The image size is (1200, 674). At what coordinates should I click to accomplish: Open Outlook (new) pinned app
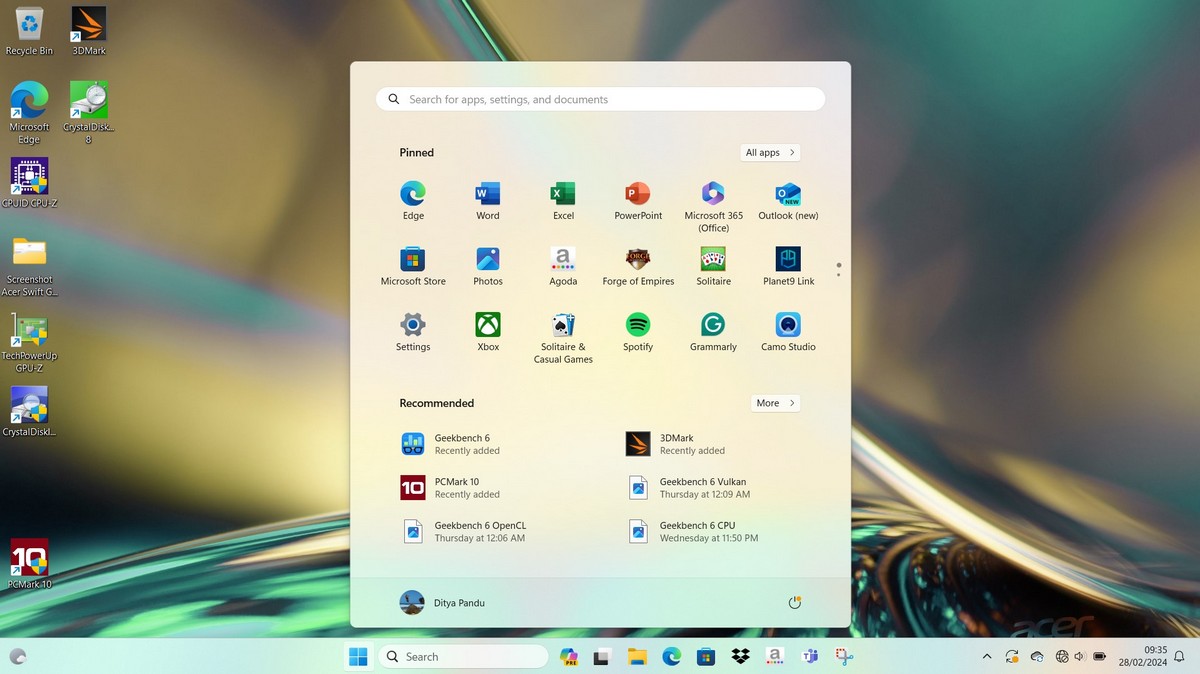788,201
